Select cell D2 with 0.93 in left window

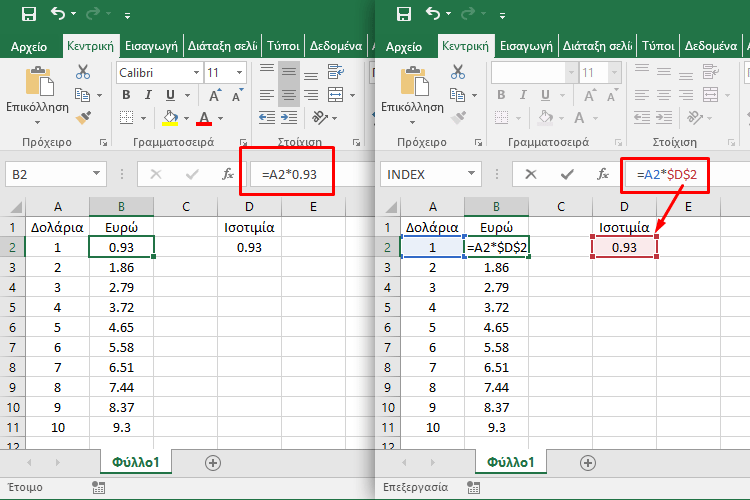[249, 247]
